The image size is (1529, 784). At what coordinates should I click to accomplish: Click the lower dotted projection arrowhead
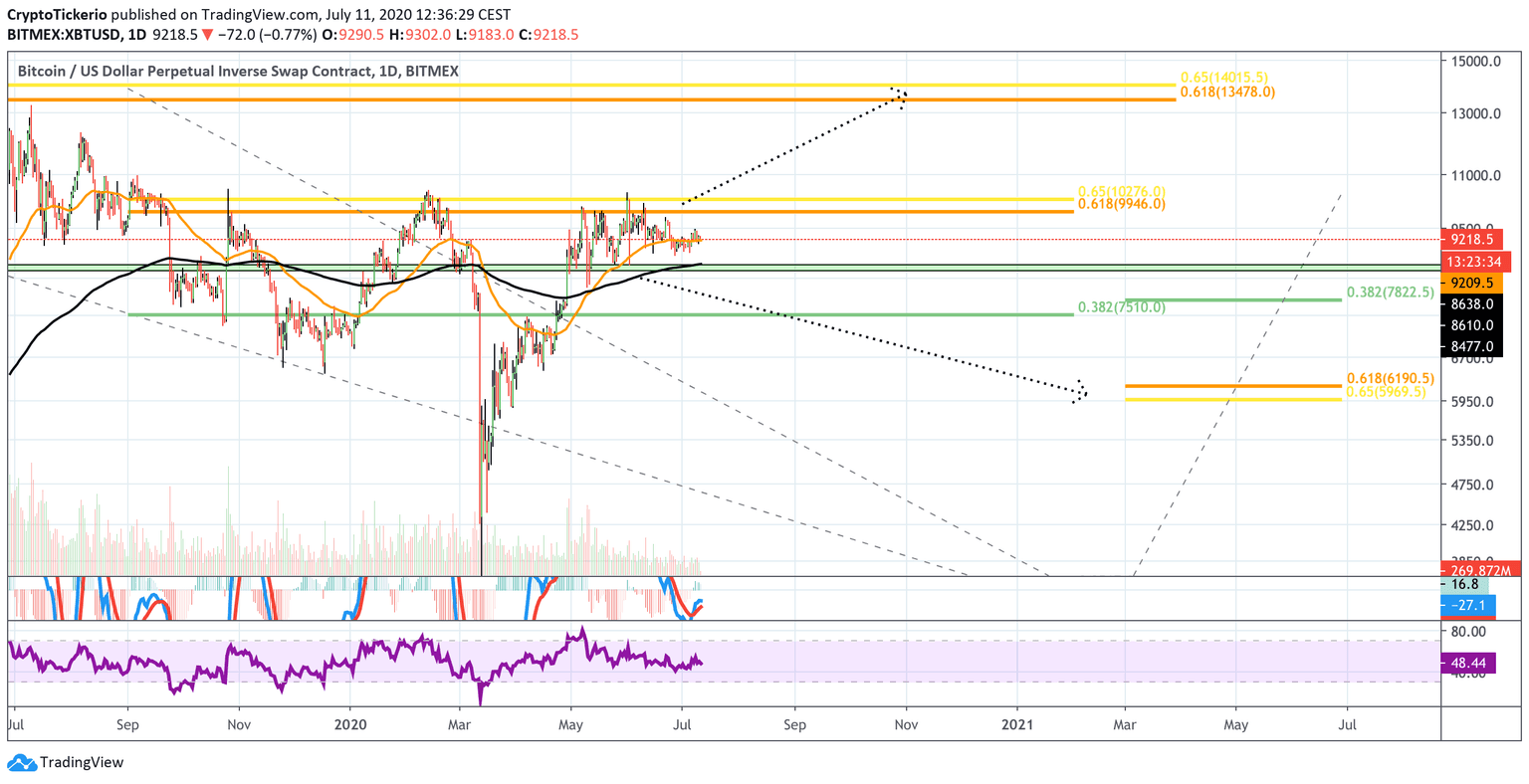(x=1081, y=390)
